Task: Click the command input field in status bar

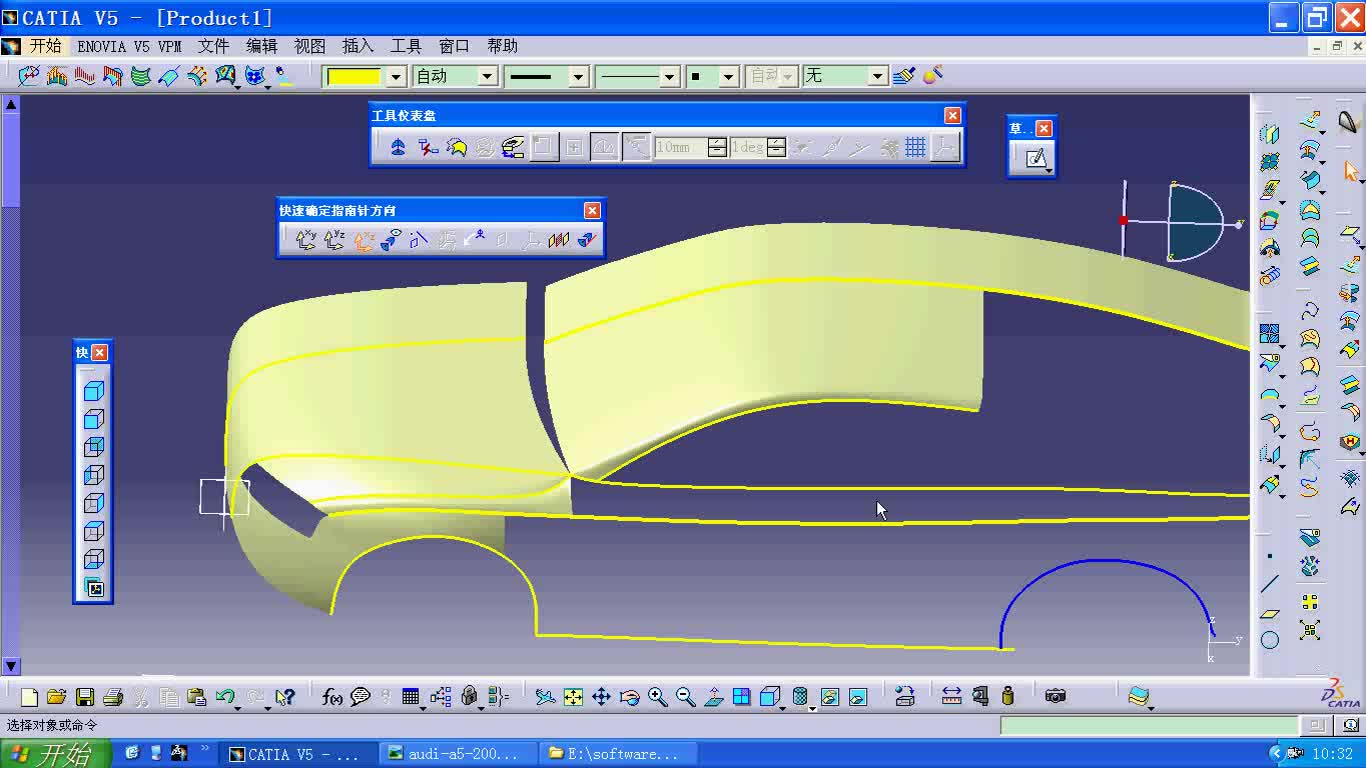Action: click(1150, 726)
